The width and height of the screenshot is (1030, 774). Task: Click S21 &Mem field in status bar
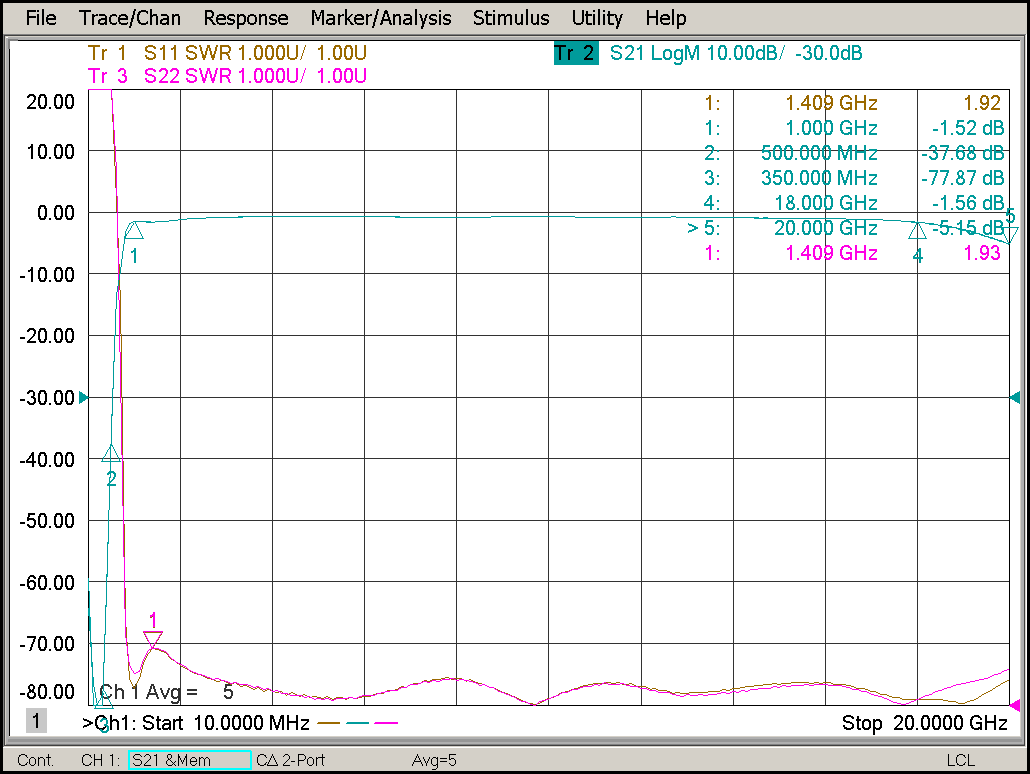[x=189, y=761]
